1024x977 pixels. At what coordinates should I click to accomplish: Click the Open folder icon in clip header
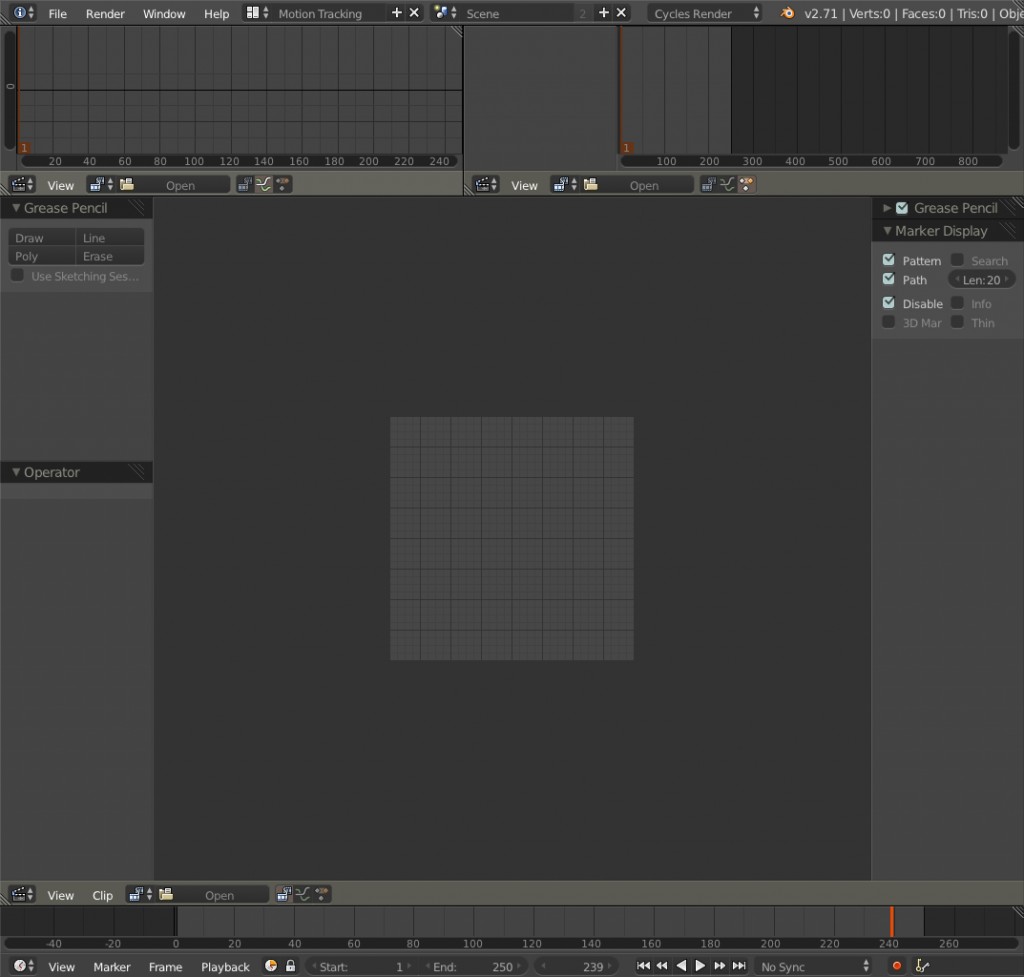pos(165,894)
